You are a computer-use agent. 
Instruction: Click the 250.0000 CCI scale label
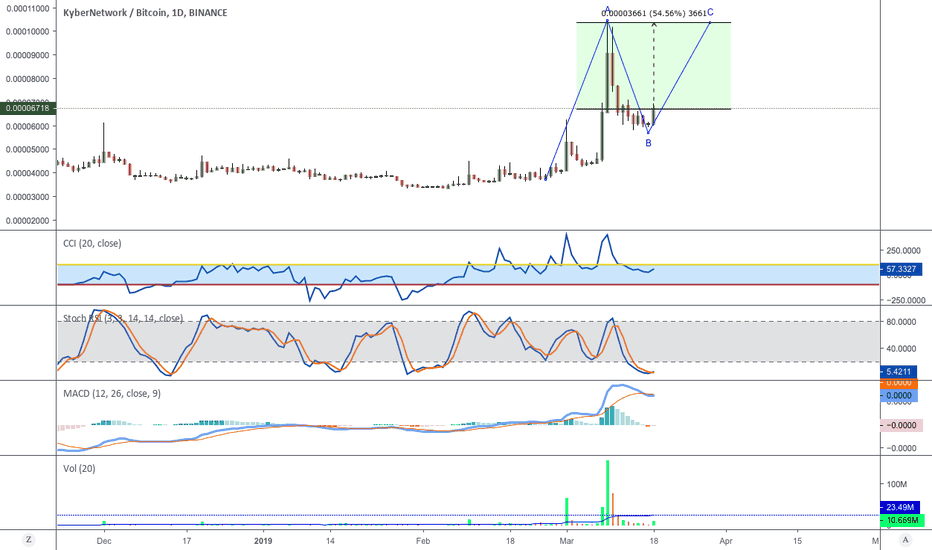coord(905,251)
